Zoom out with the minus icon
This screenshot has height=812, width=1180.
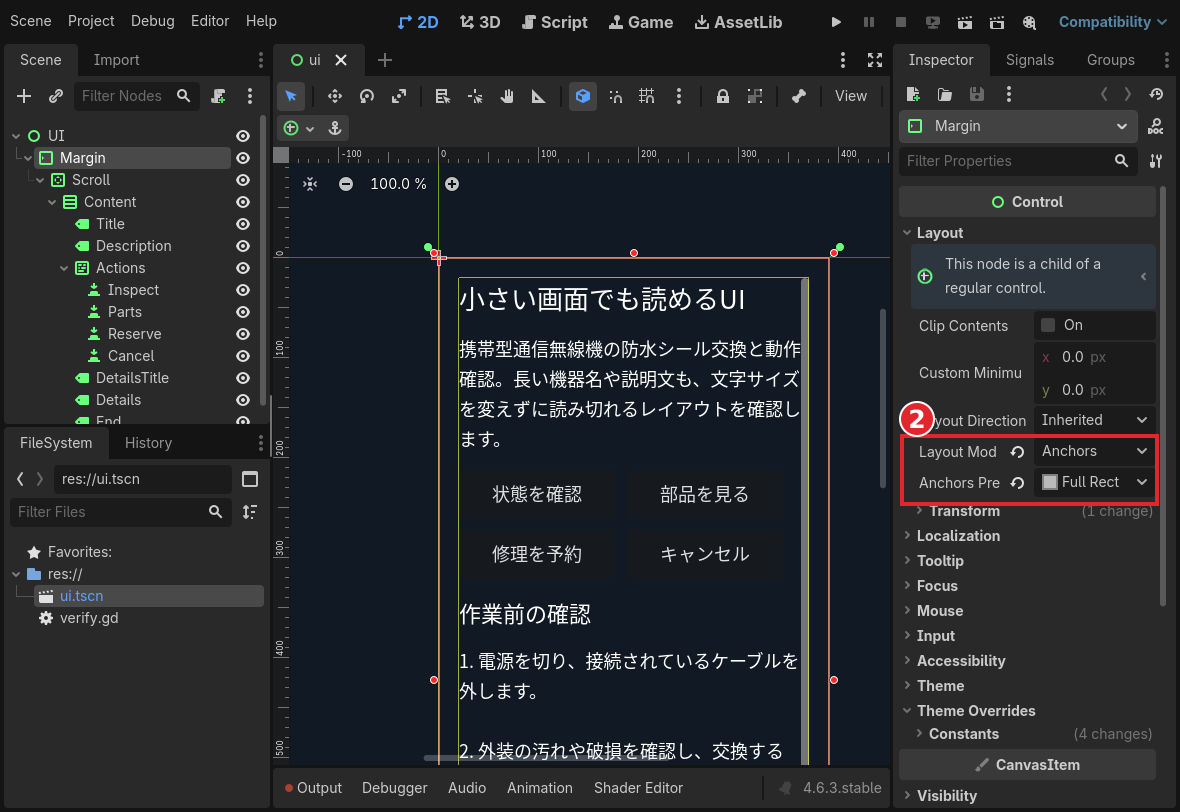pos(345,184)
